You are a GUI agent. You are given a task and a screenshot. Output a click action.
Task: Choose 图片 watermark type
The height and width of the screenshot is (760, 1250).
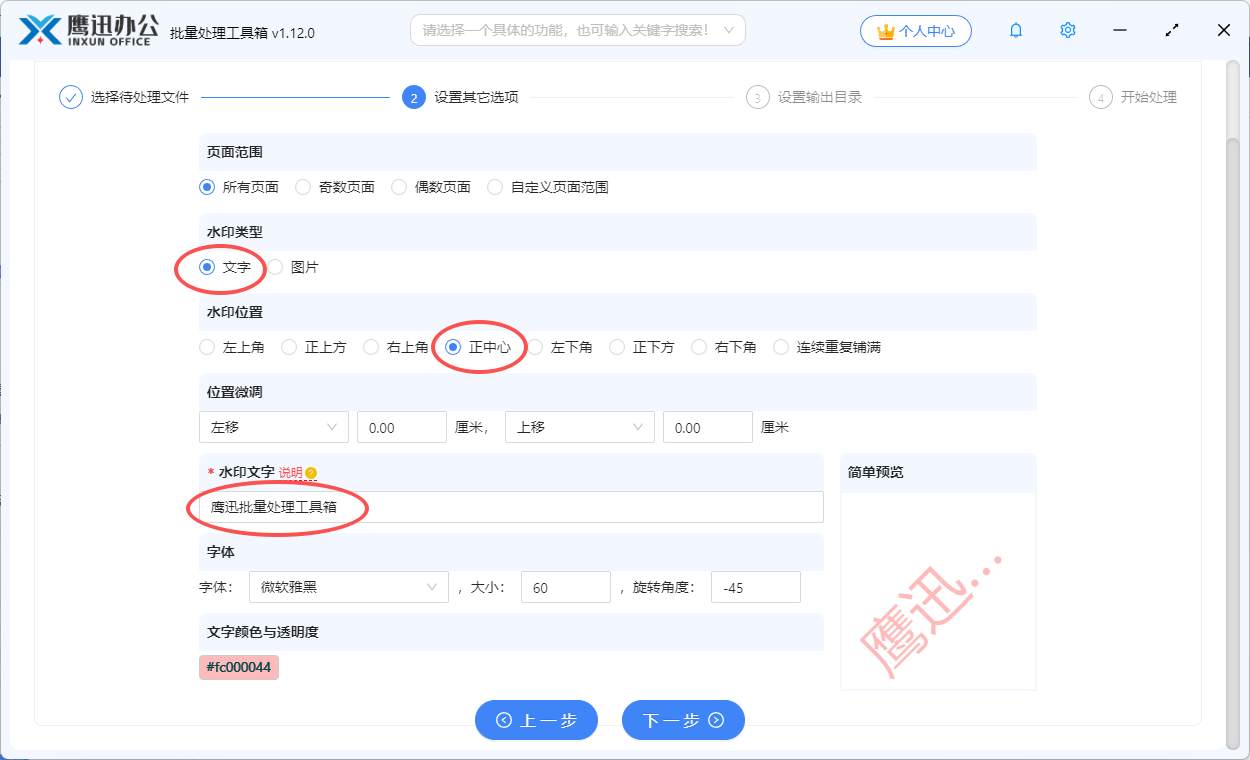pyautogui.click(x=293, y=267)
